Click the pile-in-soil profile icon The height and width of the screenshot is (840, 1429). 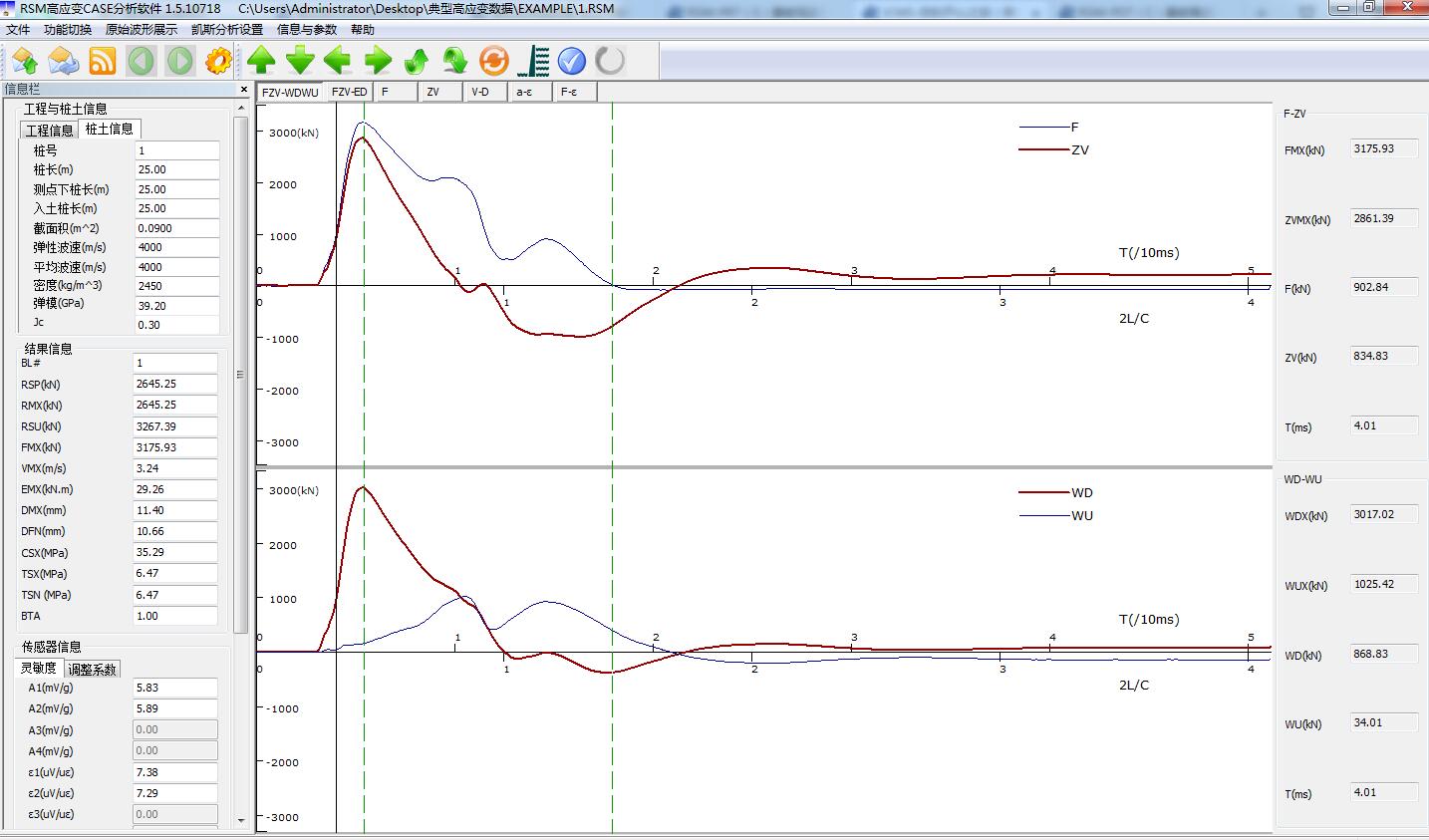pos(533,62)
